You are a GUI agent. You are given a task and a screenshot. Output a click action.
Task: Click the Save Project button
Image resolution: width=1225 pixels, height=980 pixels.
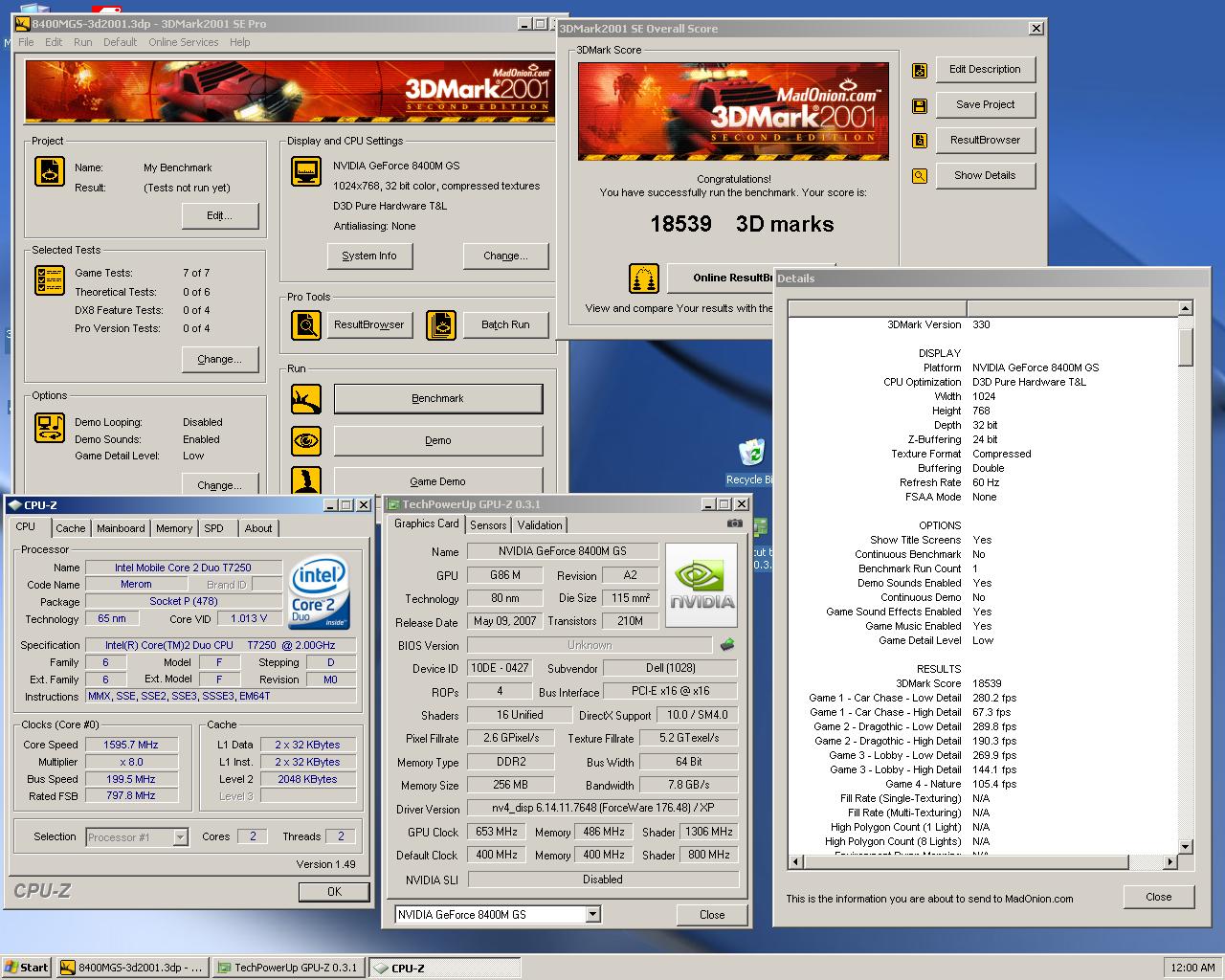click(986, 105)
